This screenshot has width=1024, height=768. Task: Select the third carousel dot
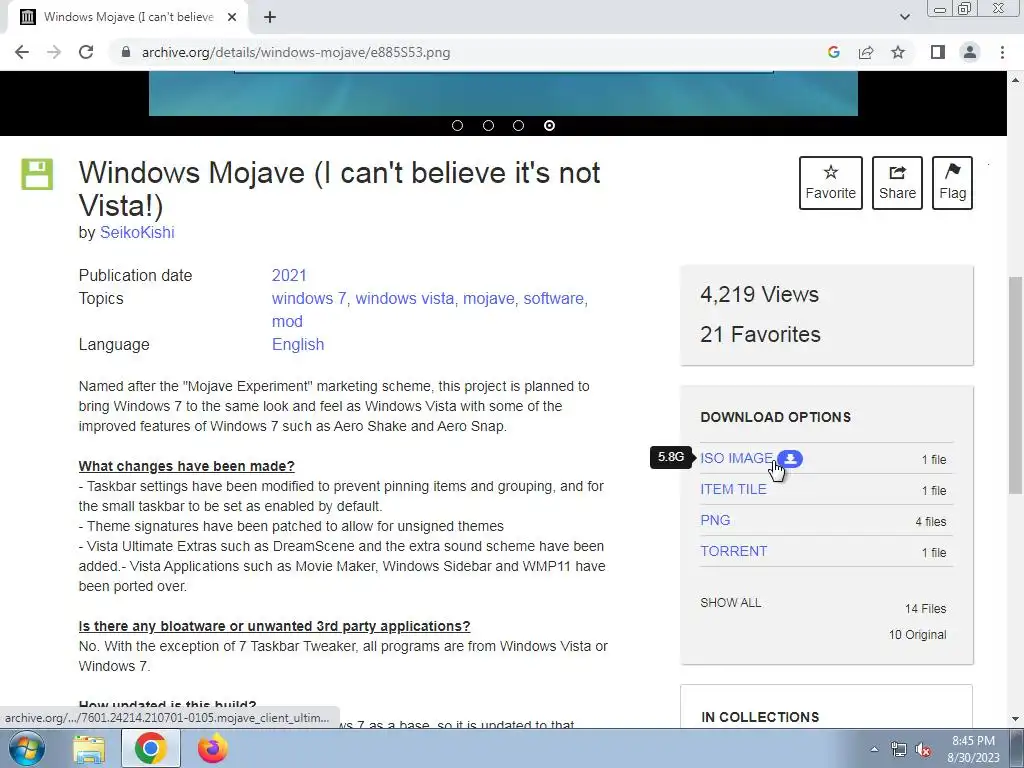click(519, 125)
